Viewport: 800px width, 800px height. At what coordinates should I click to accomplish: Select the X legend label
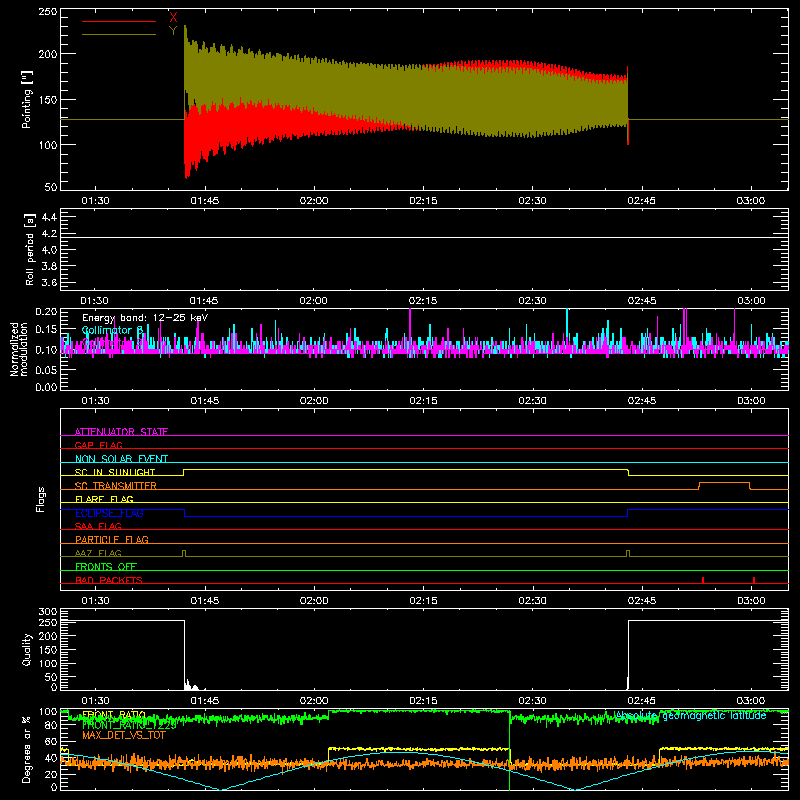[173, 18]
